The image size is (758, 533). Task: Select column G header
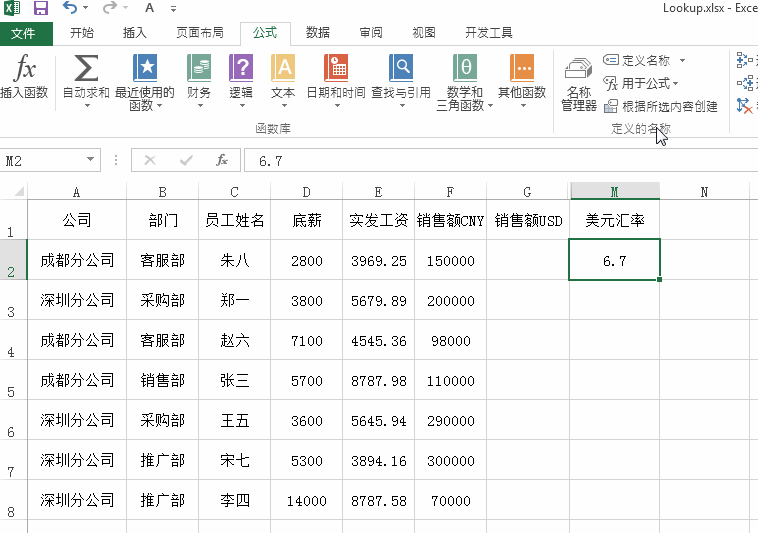527,192
